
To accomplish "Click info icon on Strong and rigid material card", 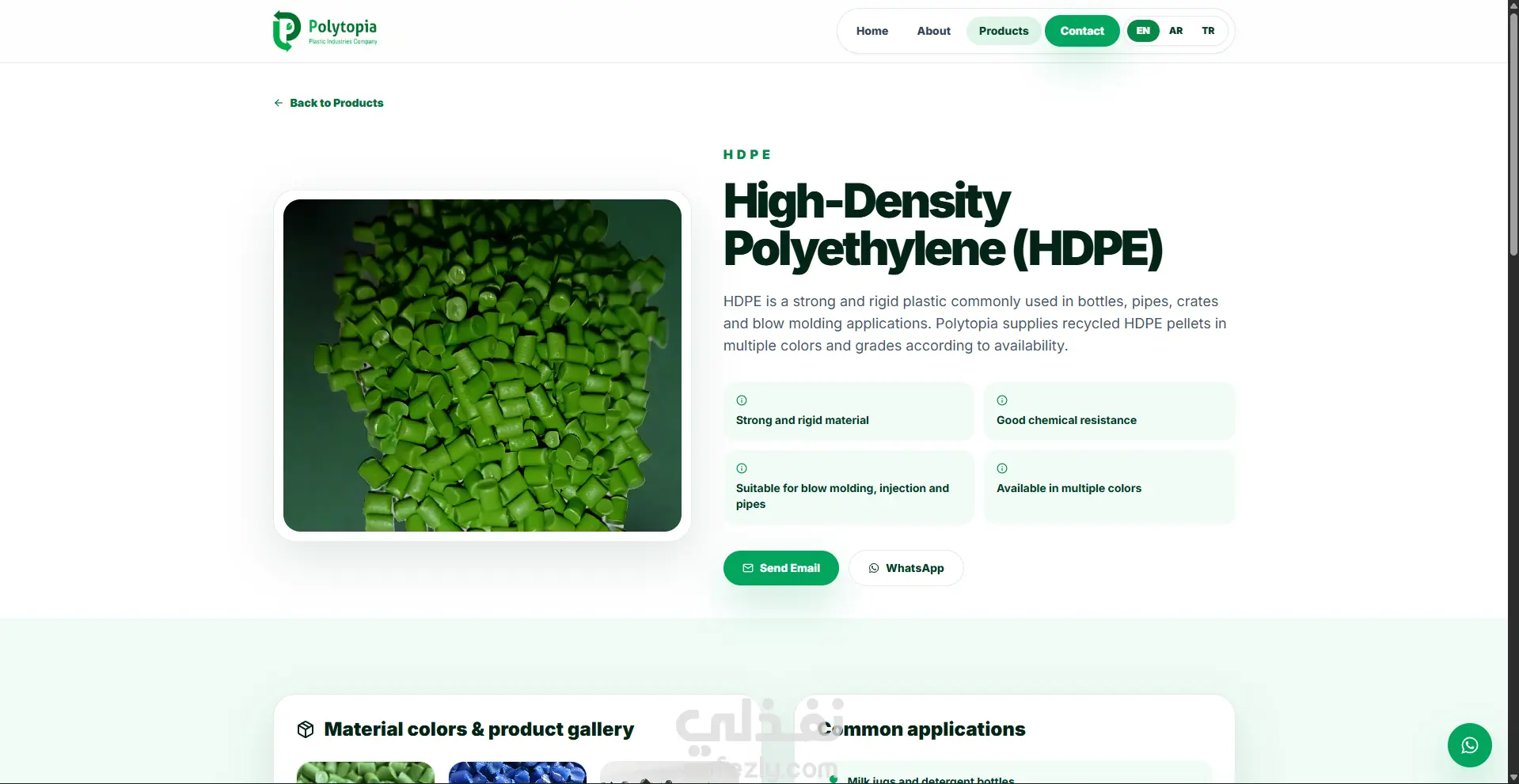I will (x=742, y=400).
